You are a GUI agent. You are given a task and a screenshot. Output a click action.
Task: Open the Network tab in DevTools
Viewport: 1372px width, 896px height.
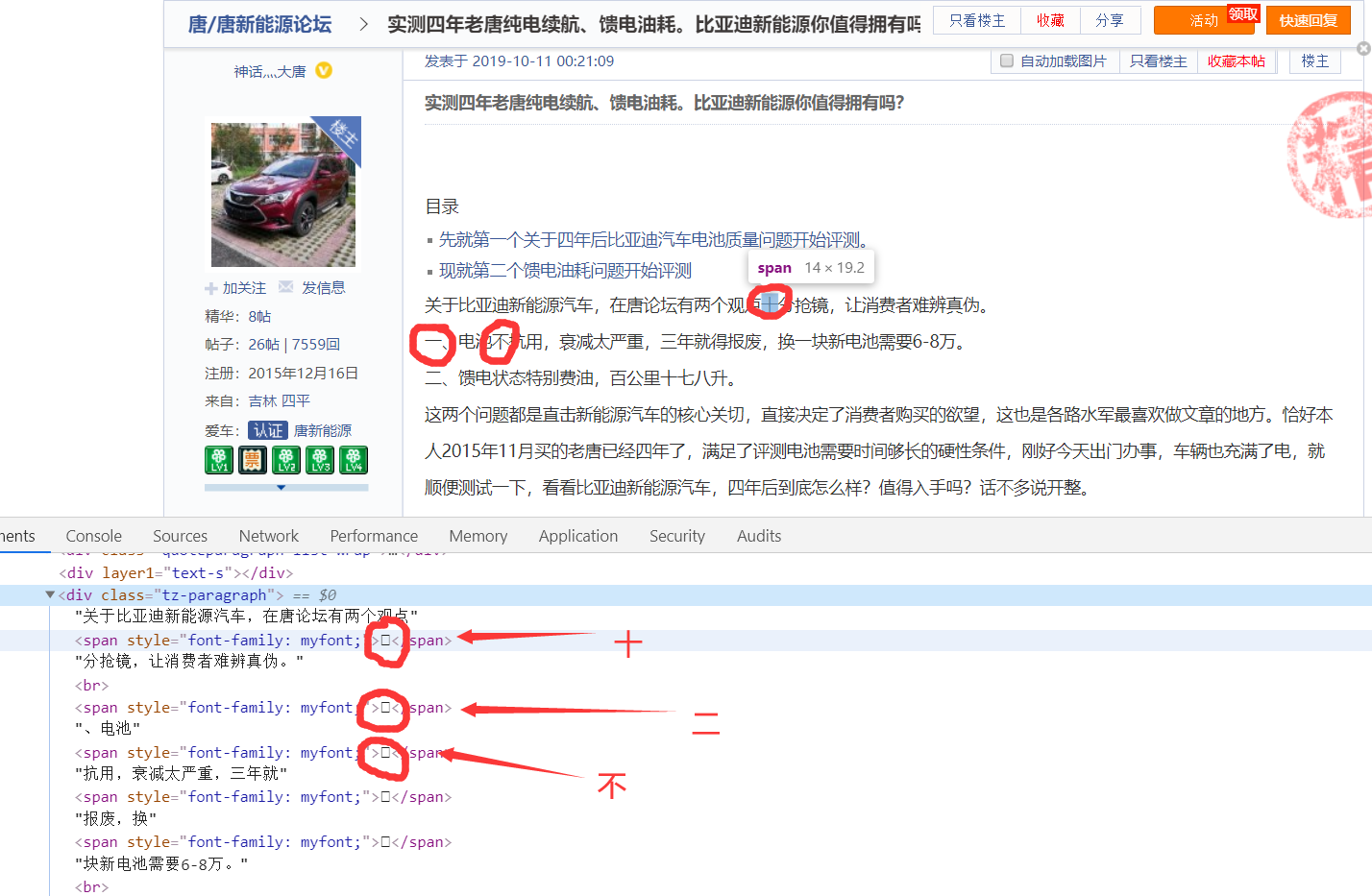pyautogui.click(x=269, y=536)
